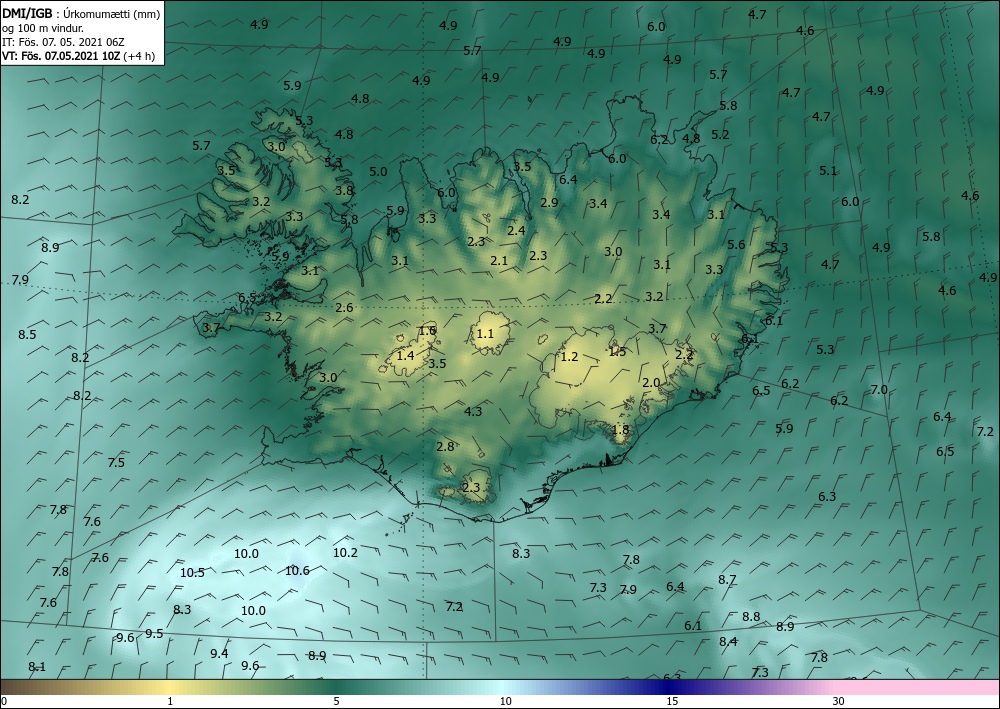Viewport: 1000px width, 709px height.
Task: Click the 5.1 value east of Iceland
Action: coord(828,171)
